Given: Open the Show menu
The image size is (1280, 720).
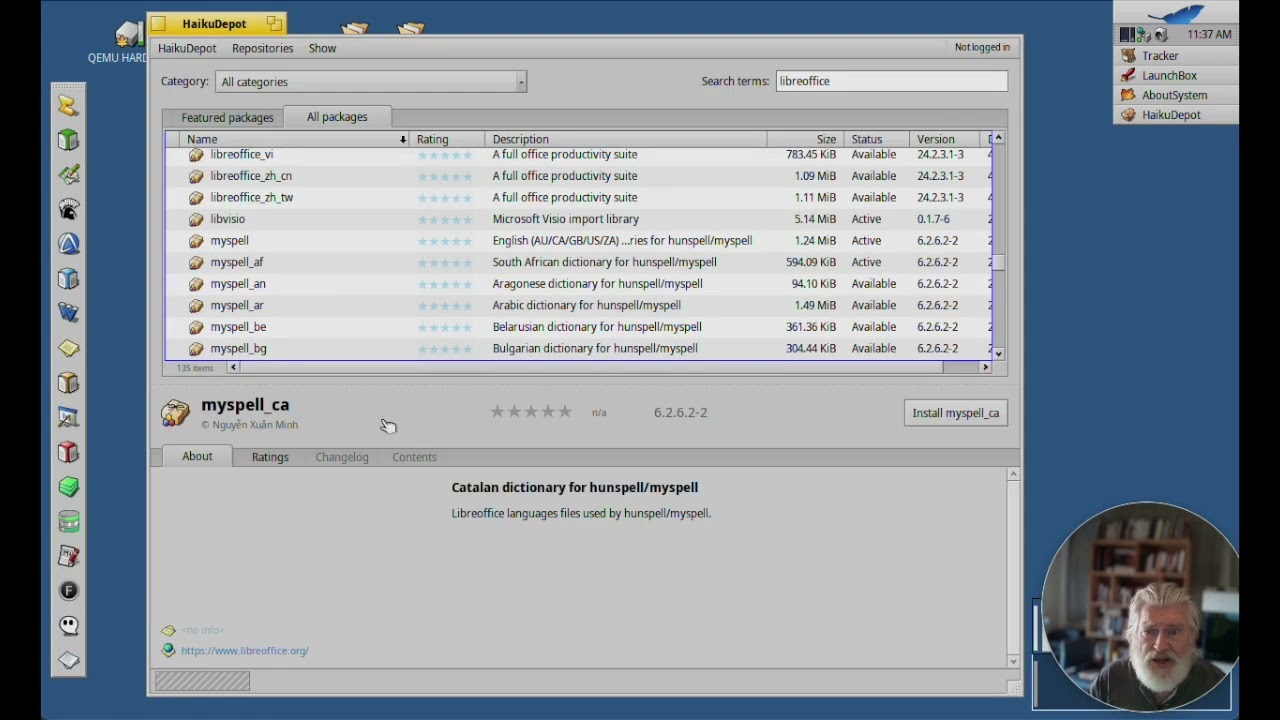Looking at the screenshot, I should (x=322, y=48).
